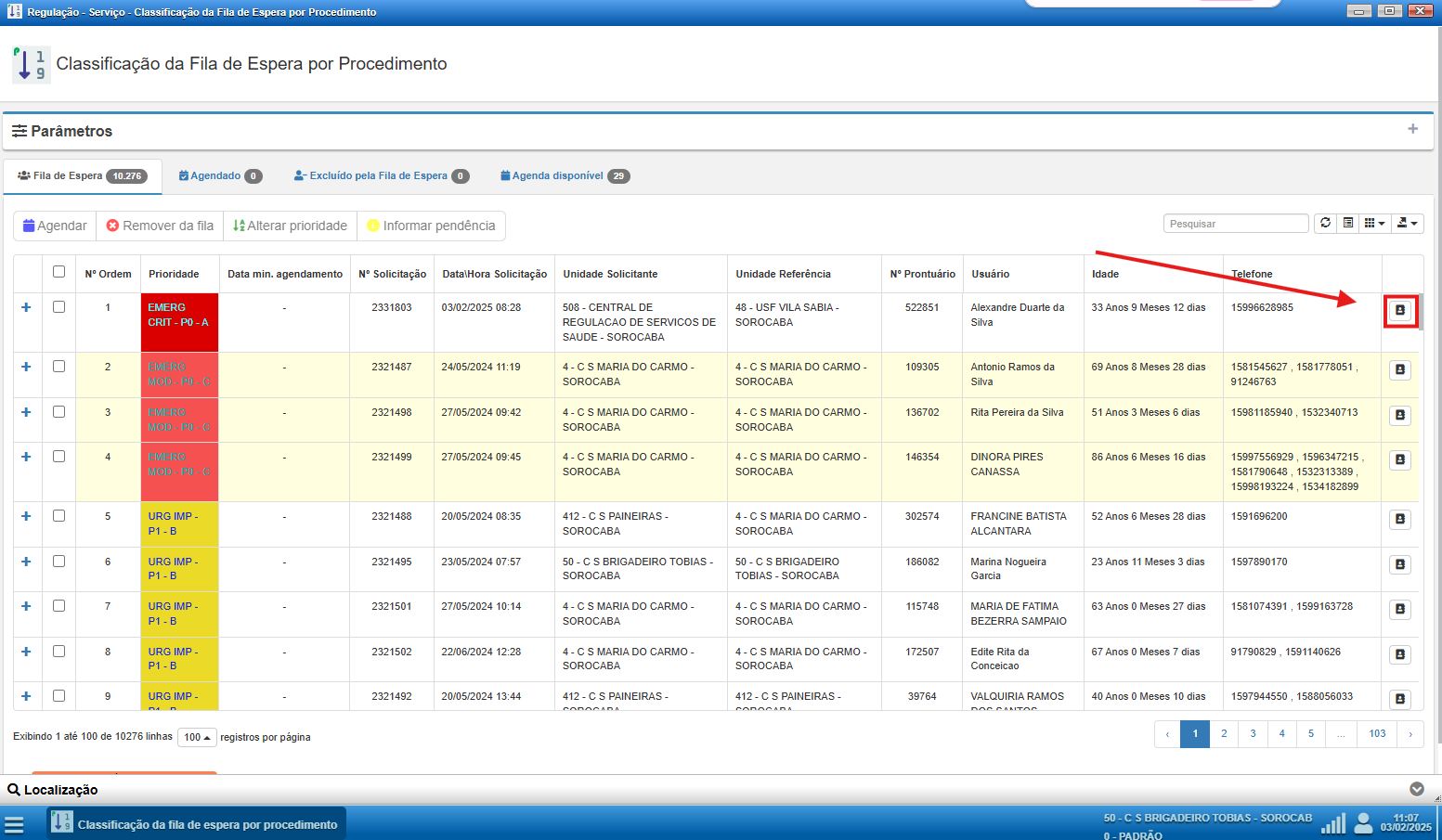1442x840 pixels.
Task: Go to page 2 in pagination
Action: 1224,734
